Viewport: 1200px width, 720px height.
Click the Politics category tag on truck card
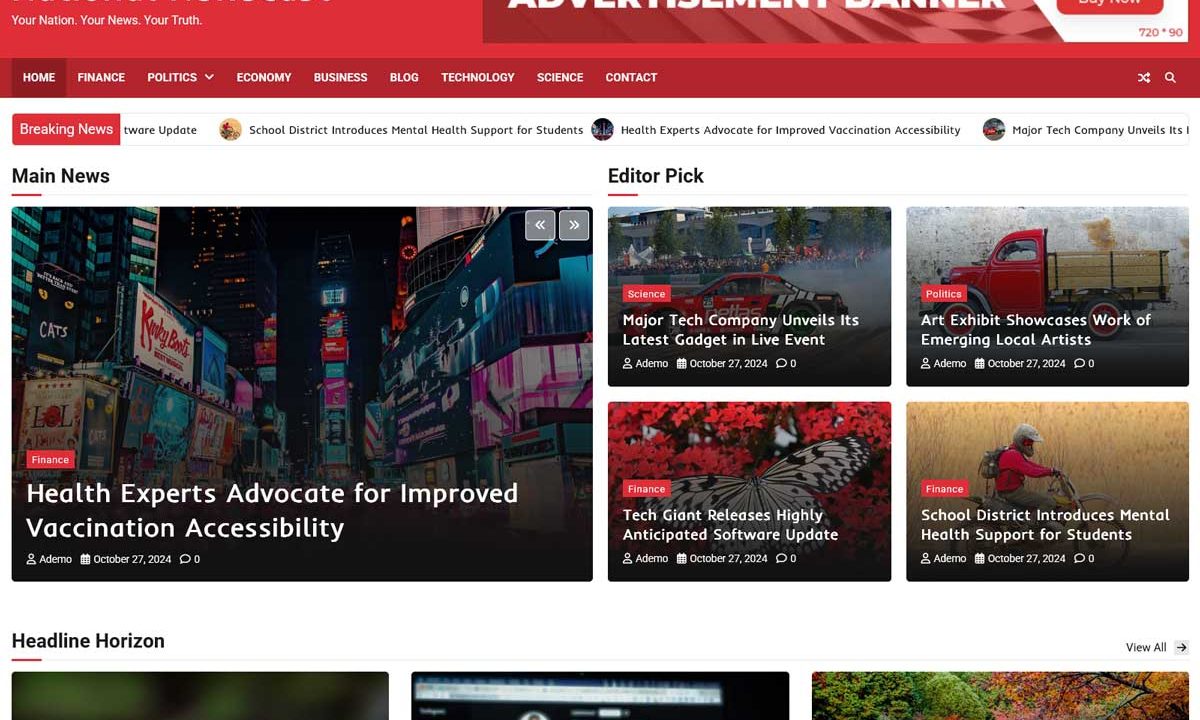[x=943, y=294]
